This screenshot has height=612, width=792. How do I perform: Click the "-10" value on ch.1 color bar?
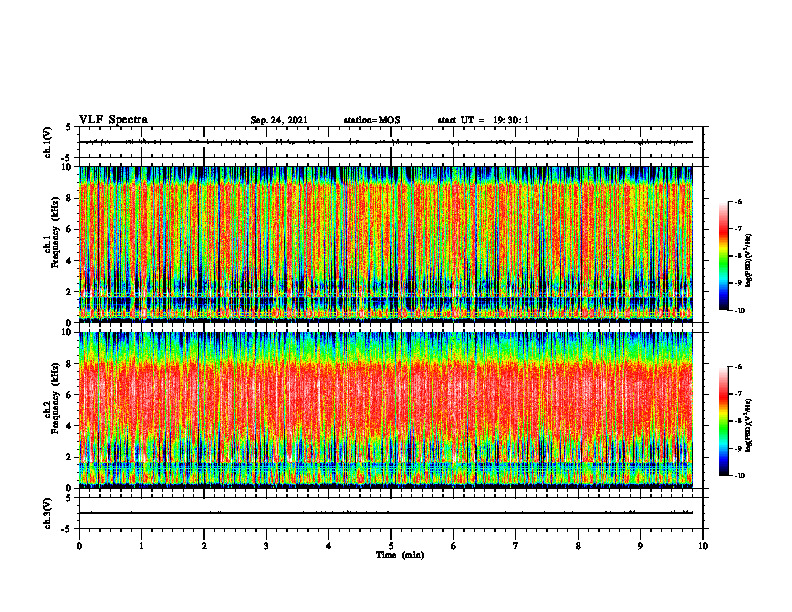point(739,311)
